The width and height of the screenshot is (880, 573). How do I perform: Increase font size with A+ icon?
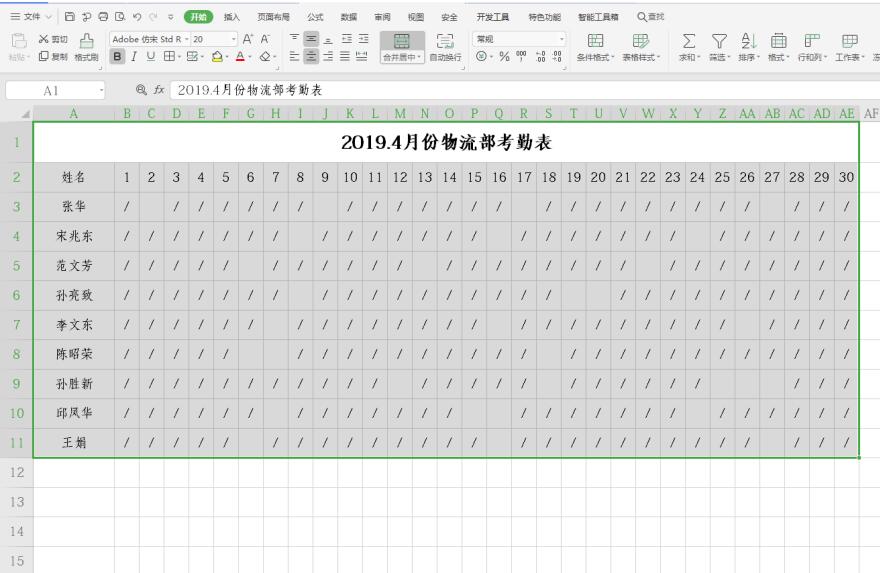pos(248,39)
